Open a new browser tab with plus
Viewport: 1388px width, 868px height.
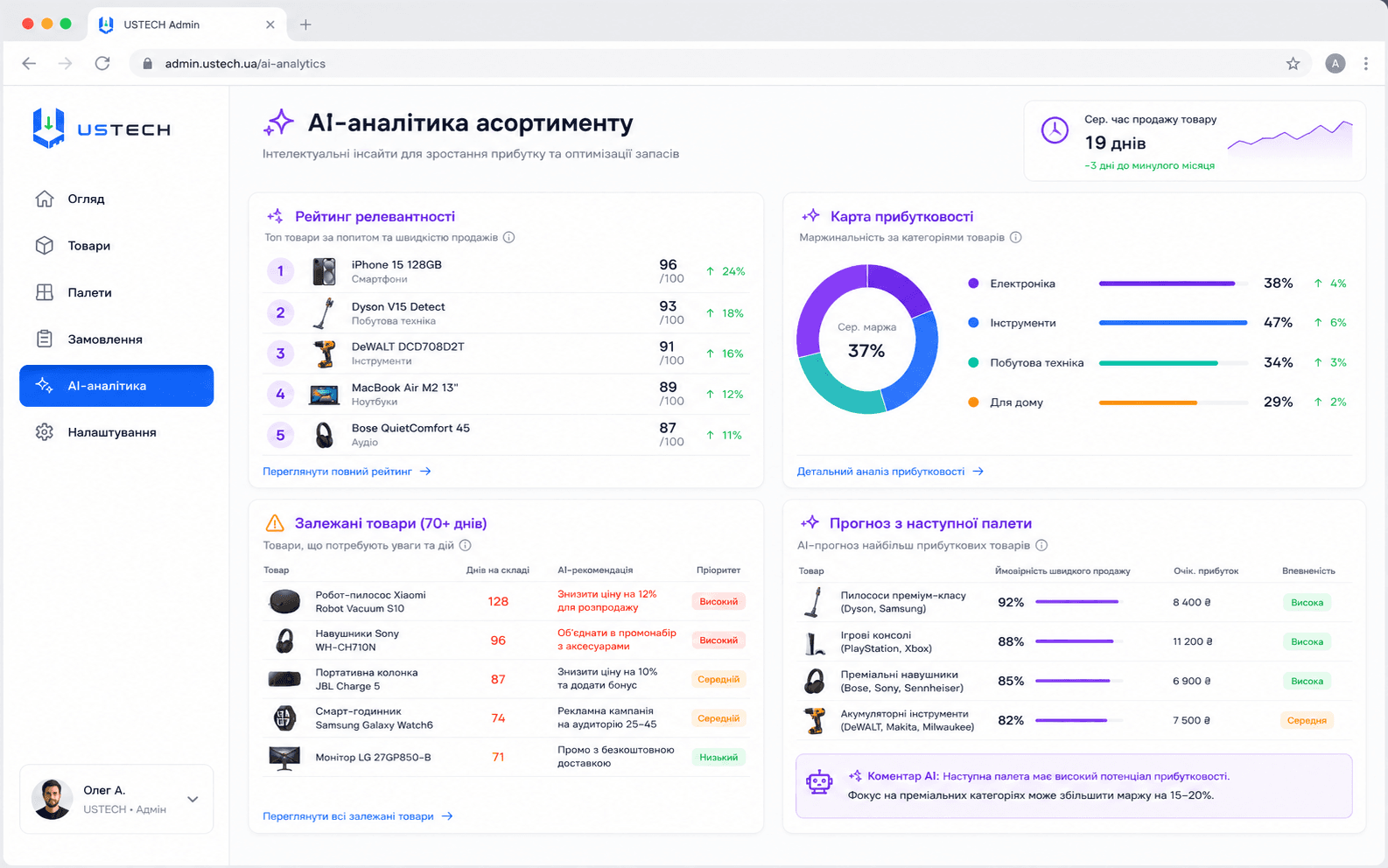(x=305, y=24)
